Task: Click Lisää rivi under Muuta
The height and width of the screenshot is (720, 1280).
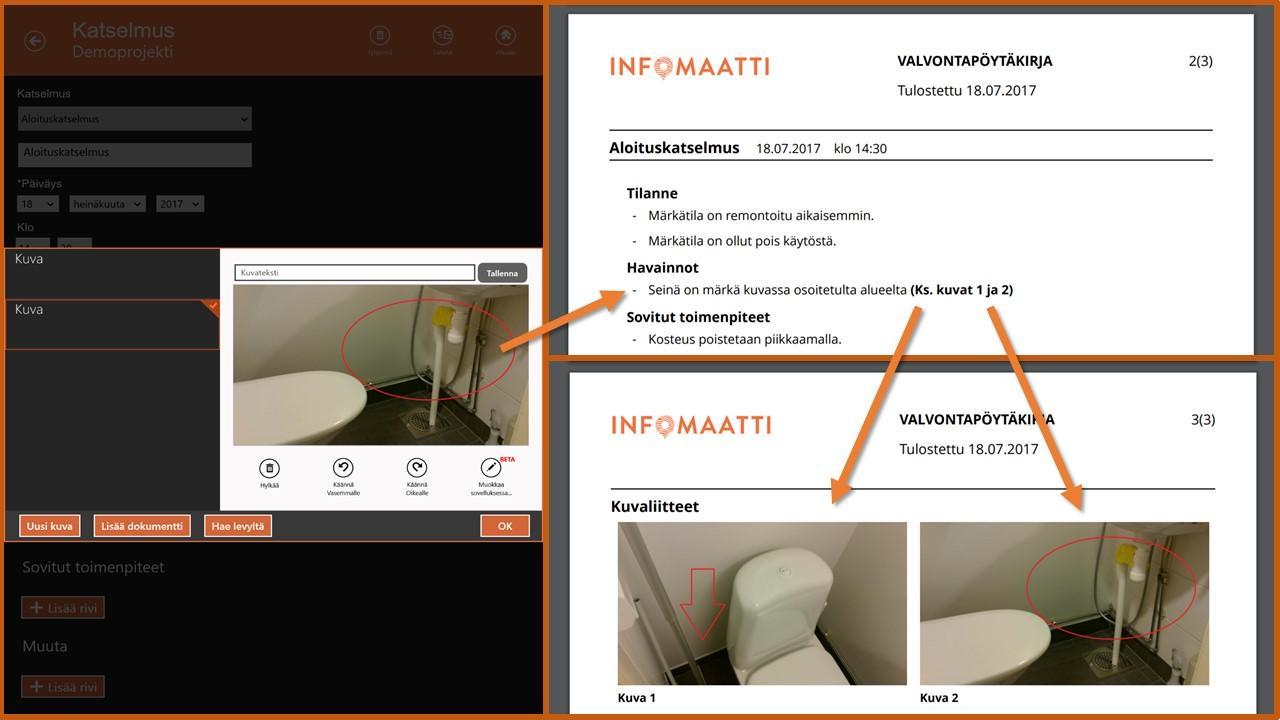Action: tap(63, 687)
